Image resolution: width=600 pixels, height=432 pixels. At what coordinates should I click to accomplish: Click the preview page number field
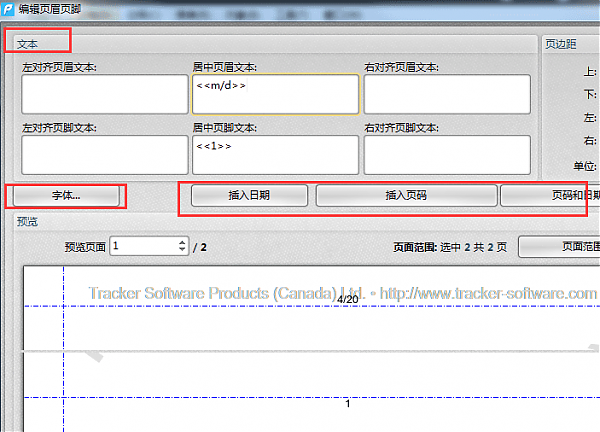point(144,246)
